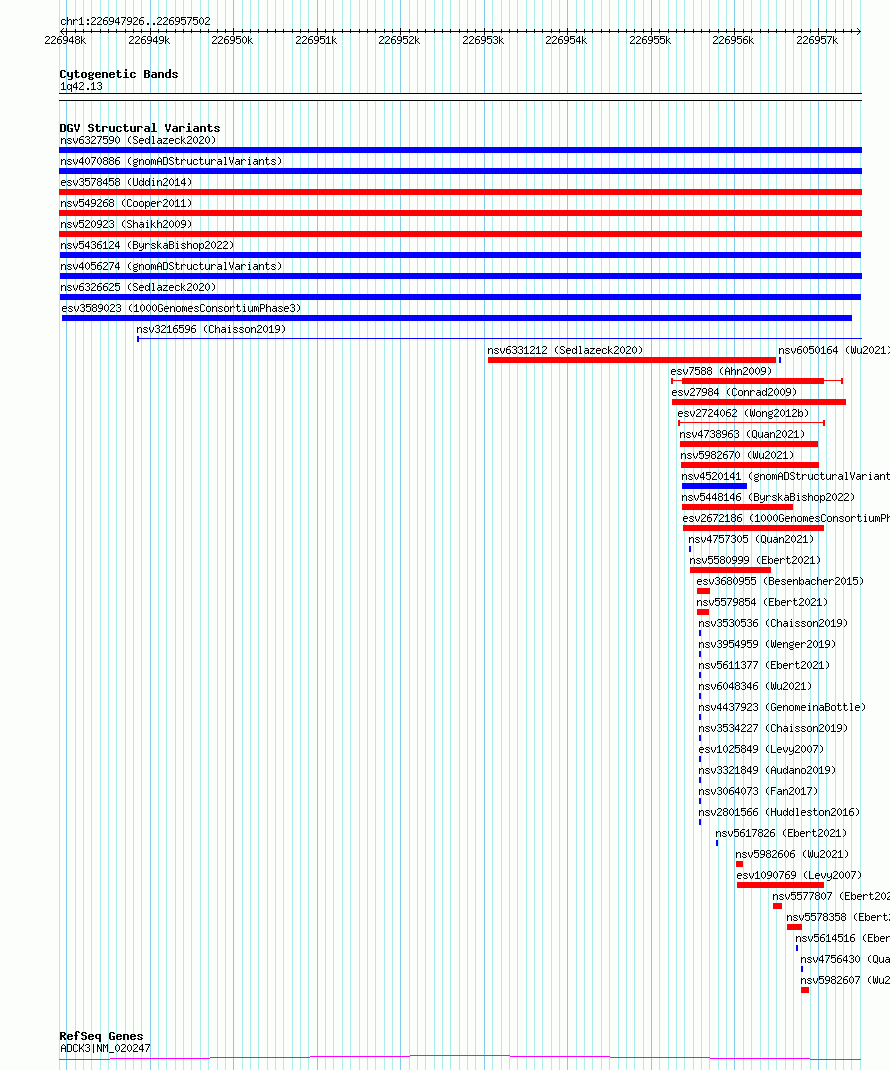Click the 226956k ruler tick label

[x=733, y=41]
